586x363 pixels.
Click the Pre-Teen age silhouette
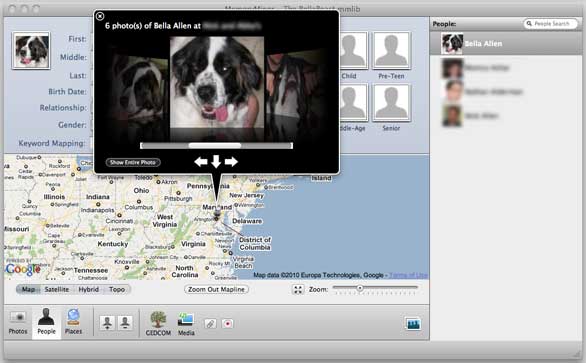point(391,50)
